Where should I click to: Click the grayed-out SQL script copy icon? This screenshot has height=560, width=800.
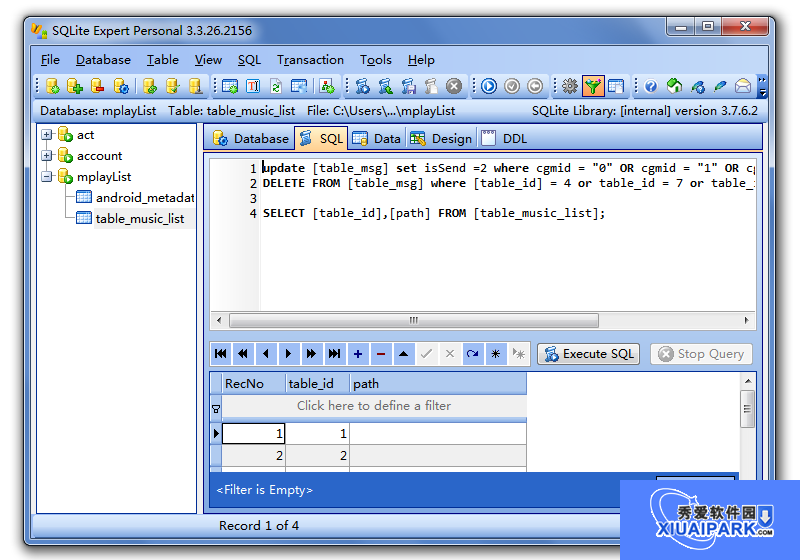pos(431,86)
